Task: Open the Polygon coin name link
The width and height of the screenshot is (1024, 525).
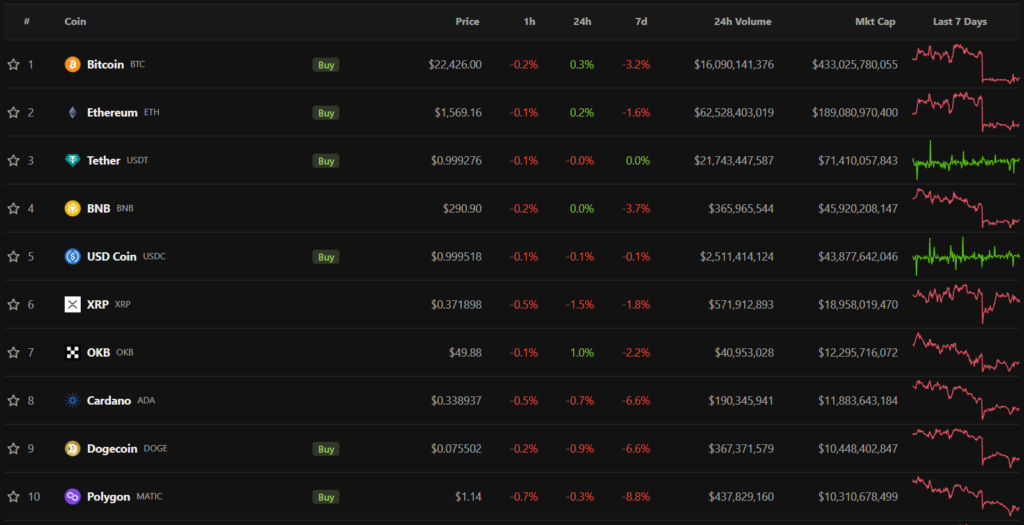Action: (x=108, y=496)
